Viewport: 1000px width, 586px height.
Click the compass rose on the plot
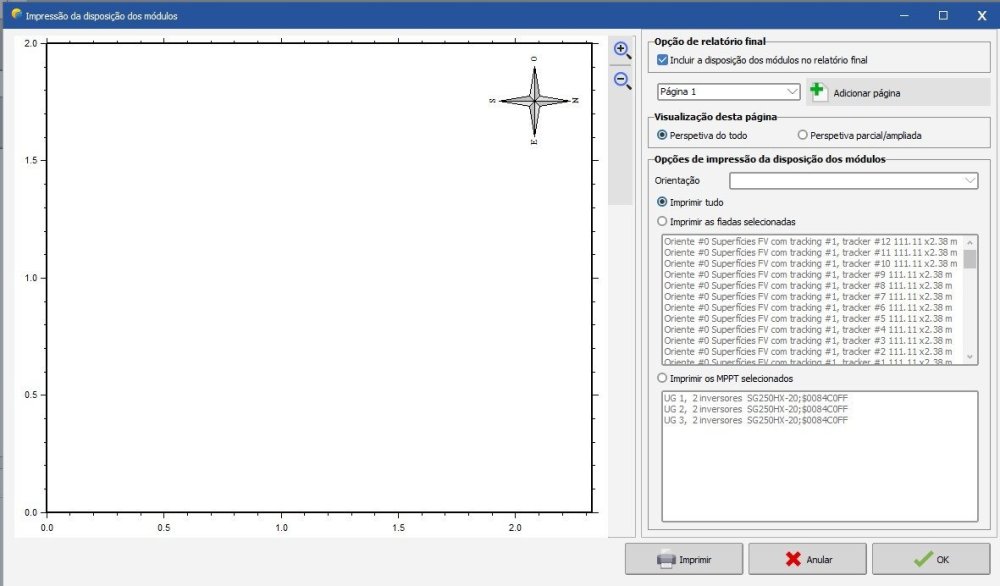(535, 101)
